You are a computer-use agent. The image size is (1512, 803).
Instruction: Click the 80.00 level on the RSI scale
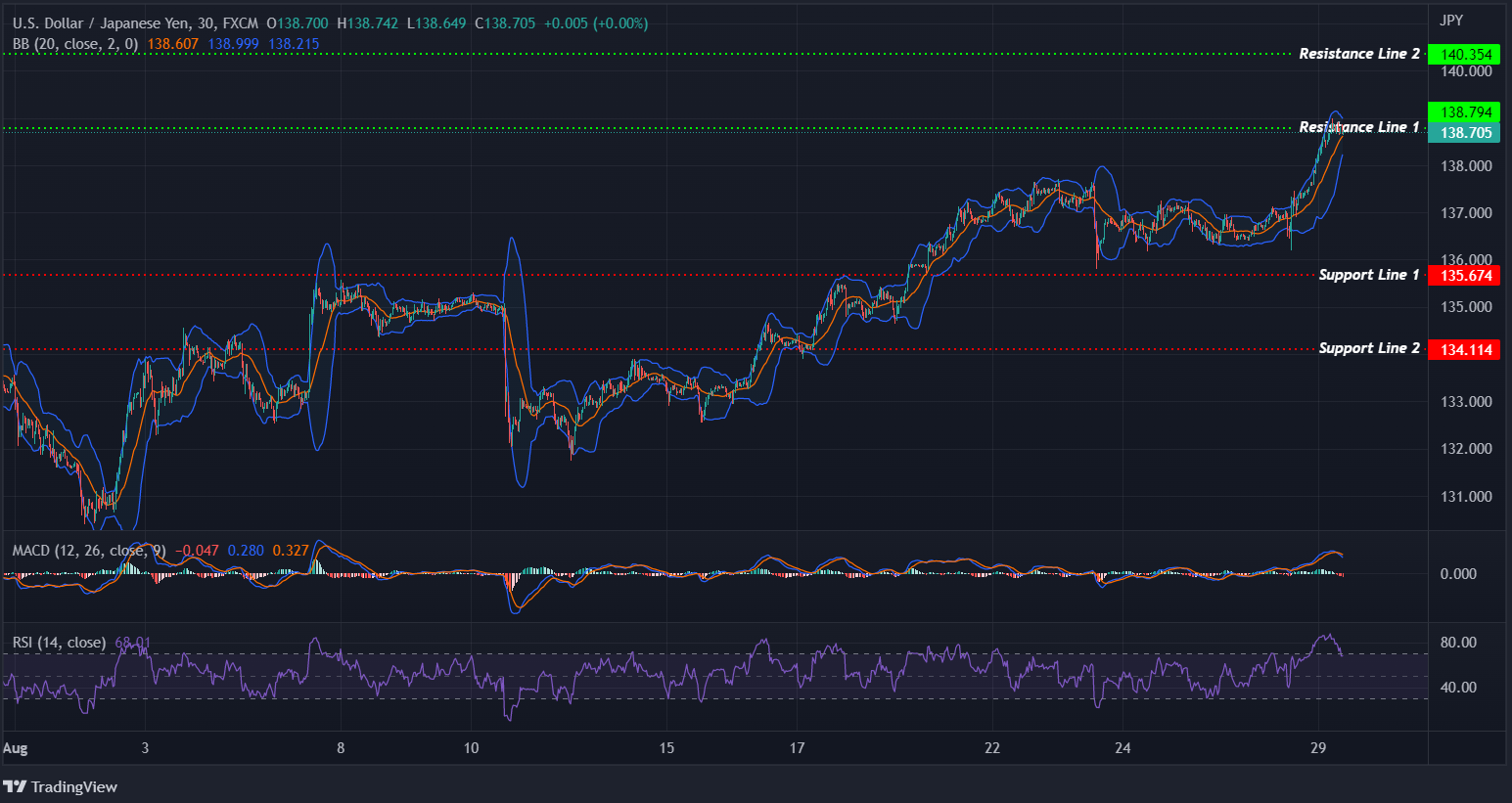tap(1457, 642)
